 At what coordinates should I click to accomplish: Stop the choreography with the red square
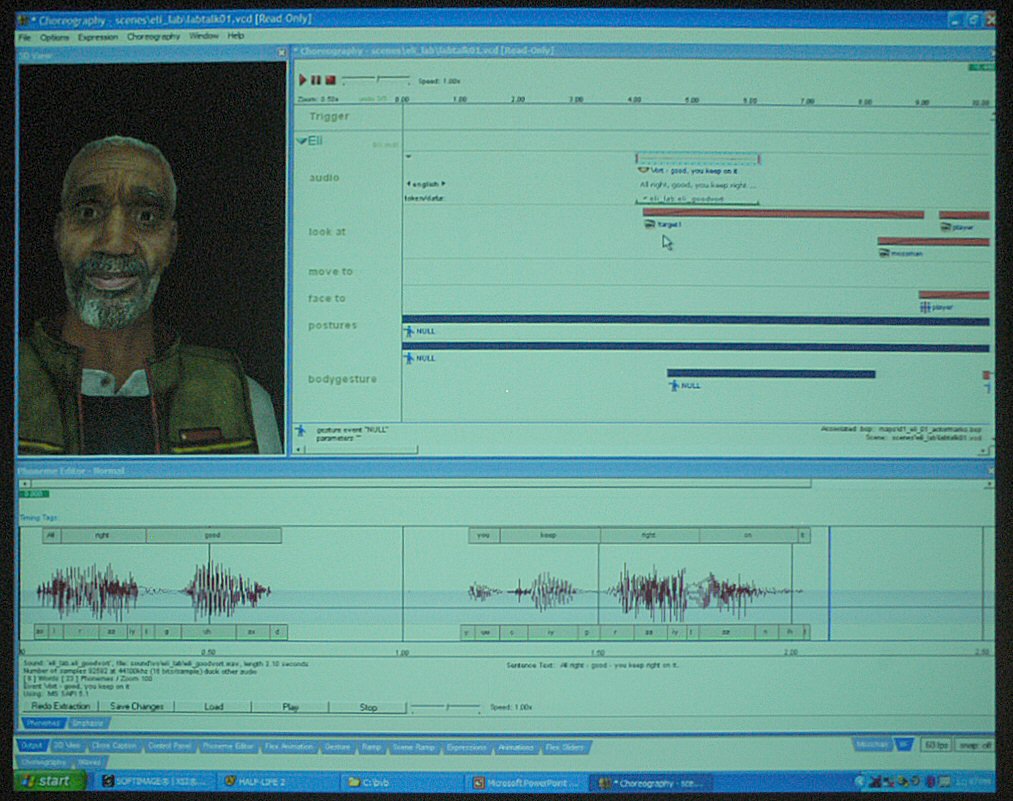[330, 80]
